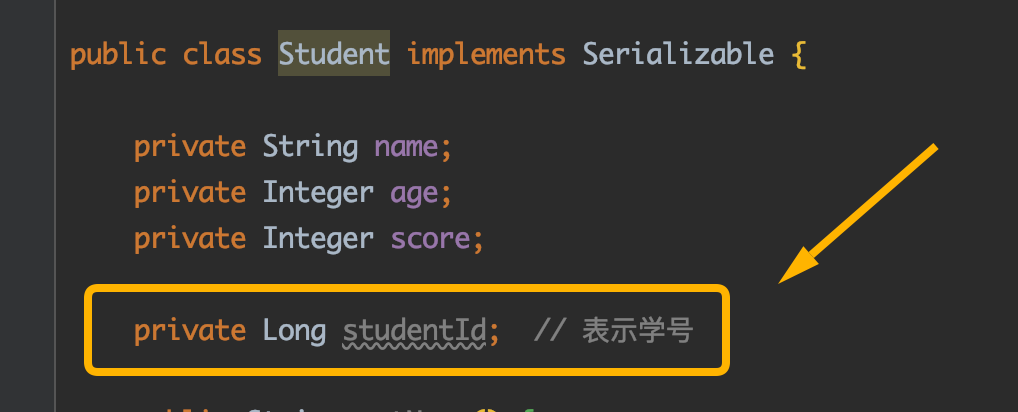Click the underlined studentId field
Viewport: 1018px width, 412px height.
tap(414, 332)
